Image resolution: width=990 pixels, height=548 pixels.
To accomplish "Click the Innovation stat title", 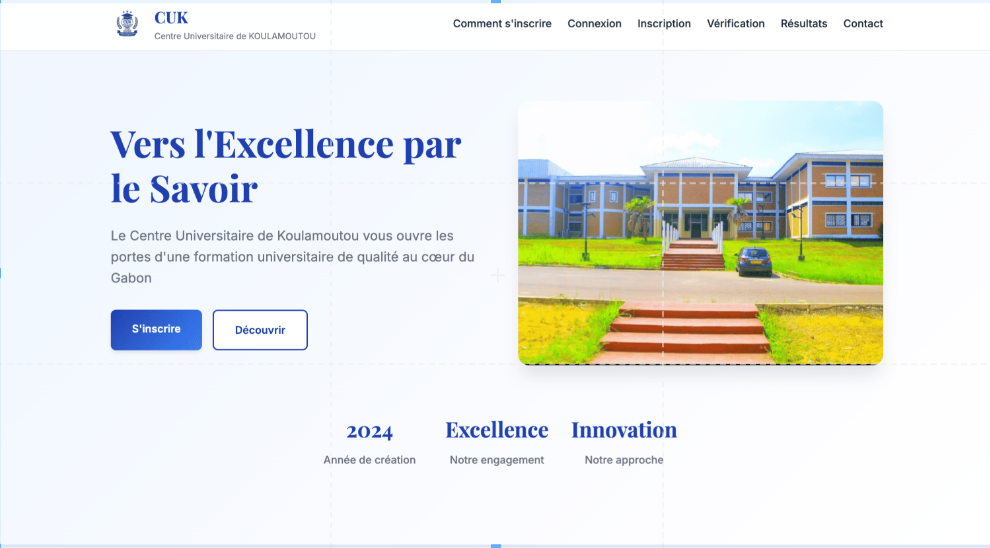I will (x=624, y=430).
